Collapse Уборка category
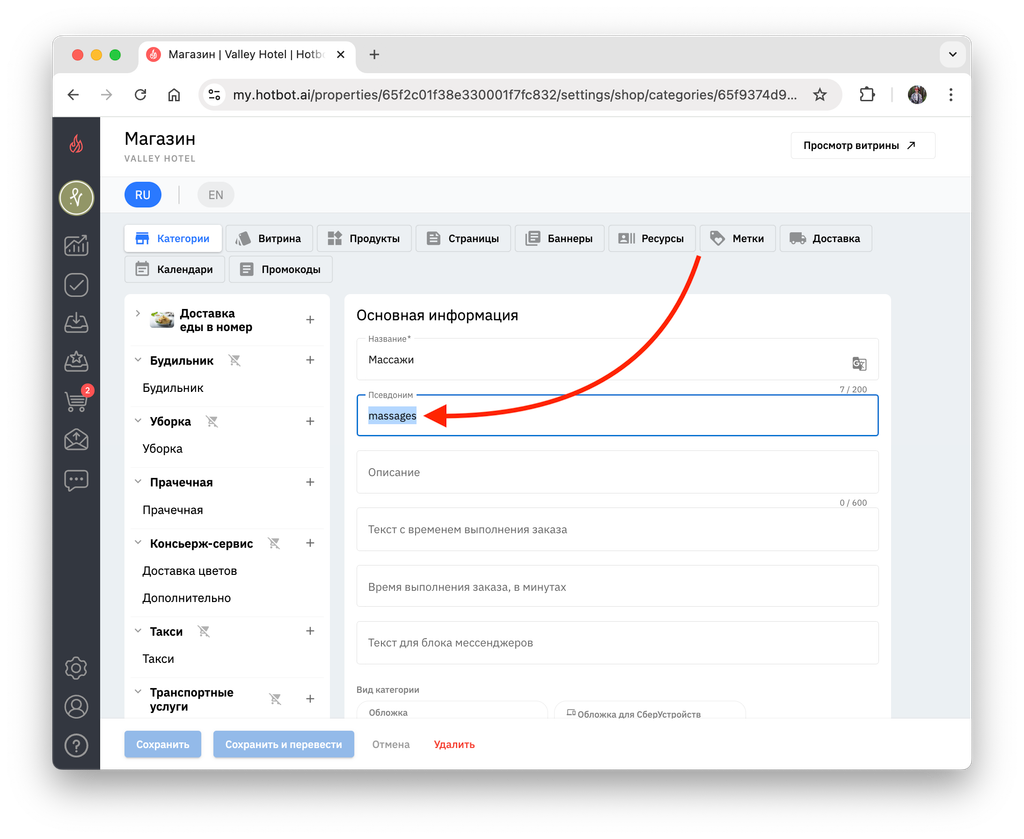Screen dimensions: 1024x839 [x=138, y=420]
